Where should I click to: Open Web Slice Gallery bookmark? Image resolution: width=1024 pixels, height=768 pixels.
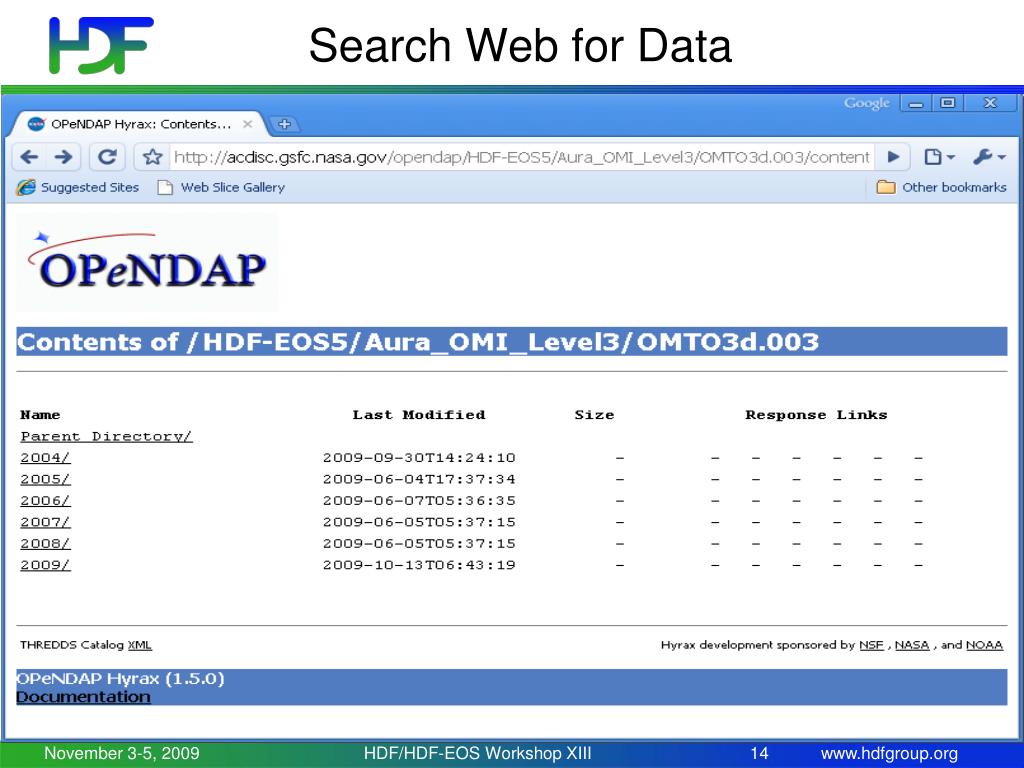pyautogui.click(x=221, y=187)
